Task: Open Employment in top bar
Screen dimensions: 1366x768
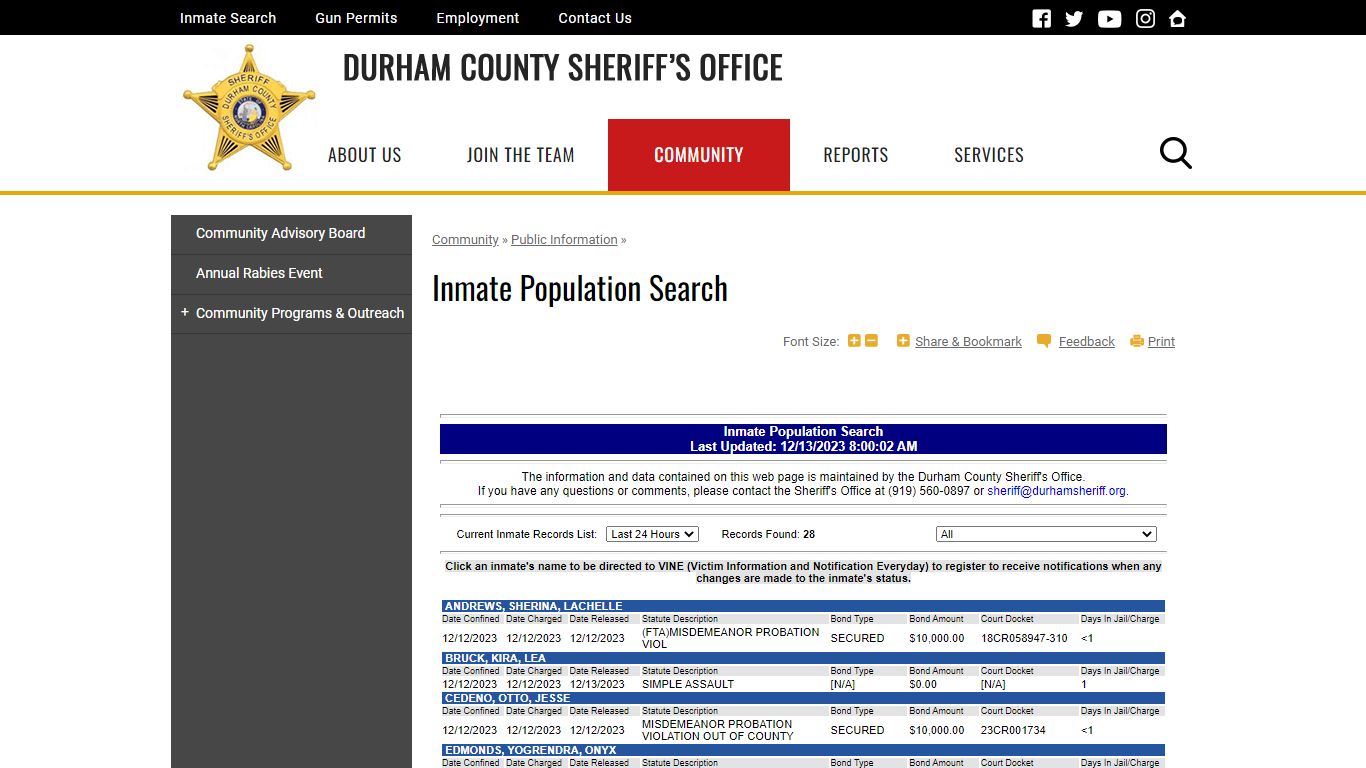Action: [478, 18]
